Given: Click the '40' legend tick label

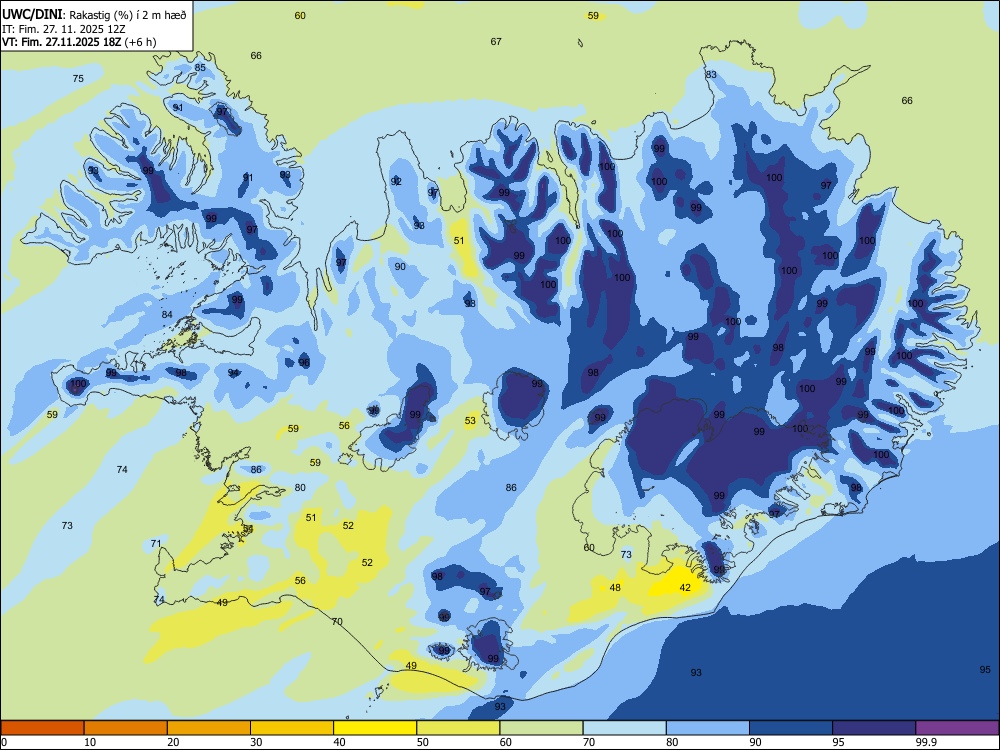Looking at the screenshot, I should click(339, 742).
